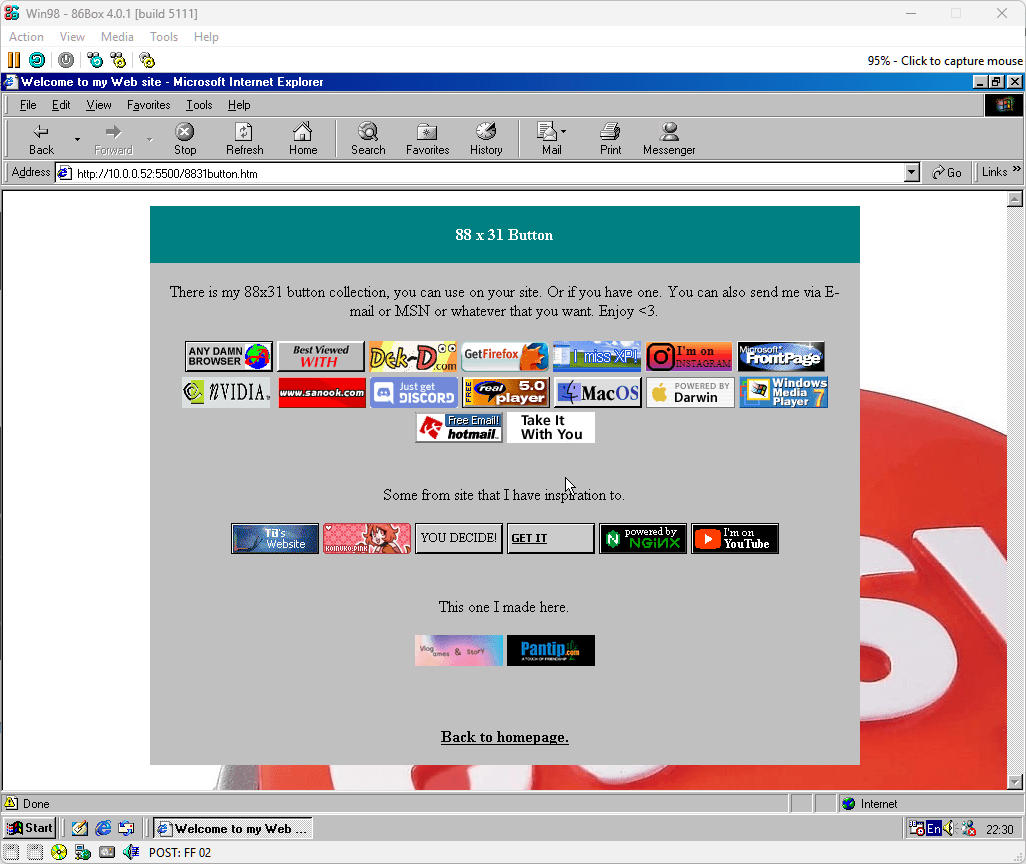This screenshot has width=1026, height=864.
Task: Click the Home toolbar icon
Action: 303,138
